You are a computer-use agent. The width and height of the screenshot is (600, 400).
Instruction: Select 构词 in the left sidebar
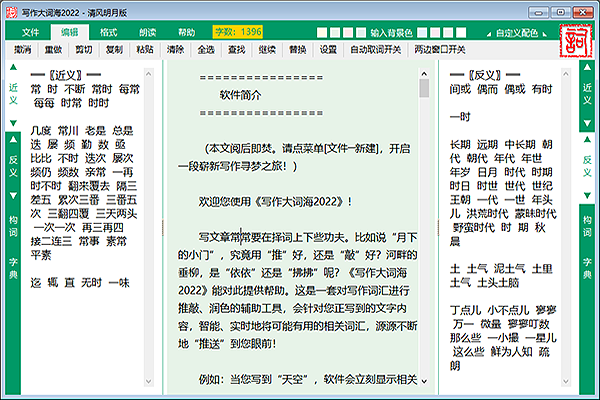click(x=13, y=226)
